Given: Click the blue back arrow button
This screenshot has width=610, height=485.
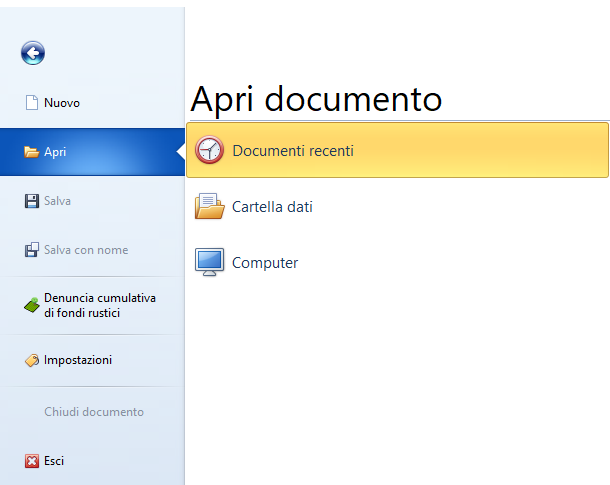Looking at the screenshot, I should tap(33, 53).
